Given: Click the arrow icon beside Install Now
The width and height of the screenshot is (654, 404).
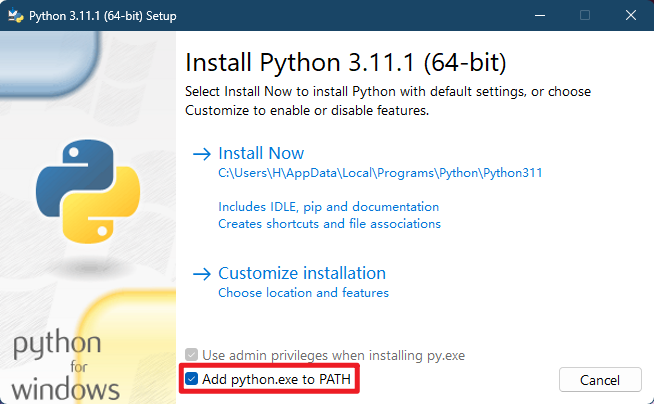Looking at the screenshot, I should [201, 154].
